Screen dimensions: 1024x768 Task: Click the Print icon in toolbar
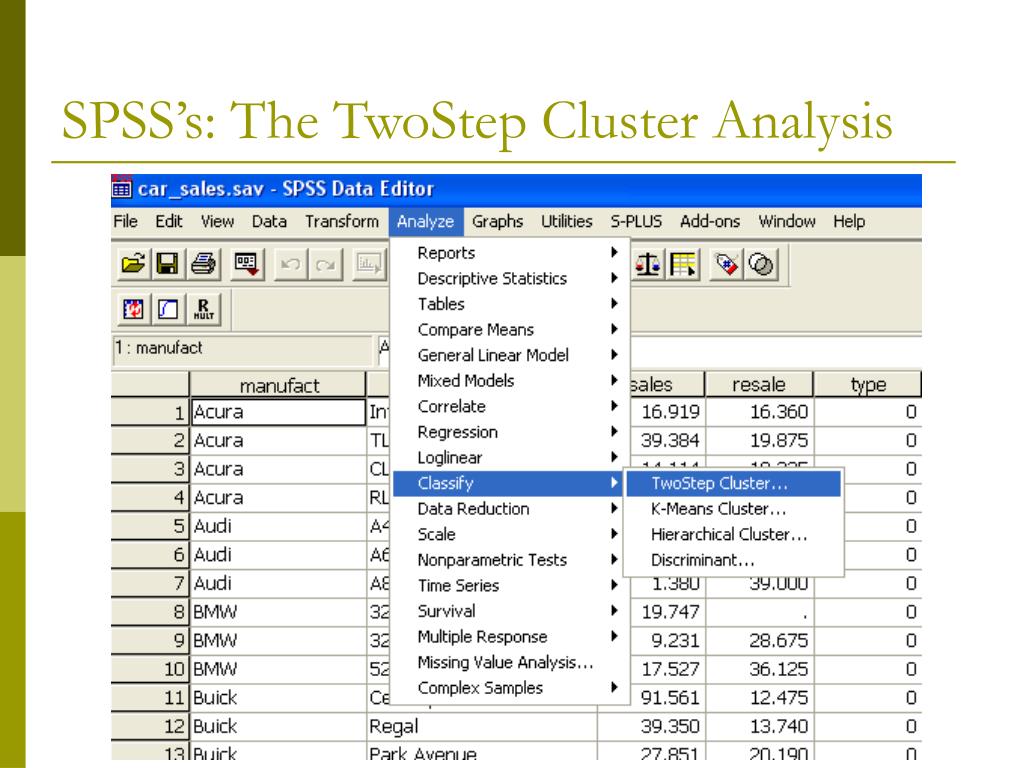coord(203,264)
